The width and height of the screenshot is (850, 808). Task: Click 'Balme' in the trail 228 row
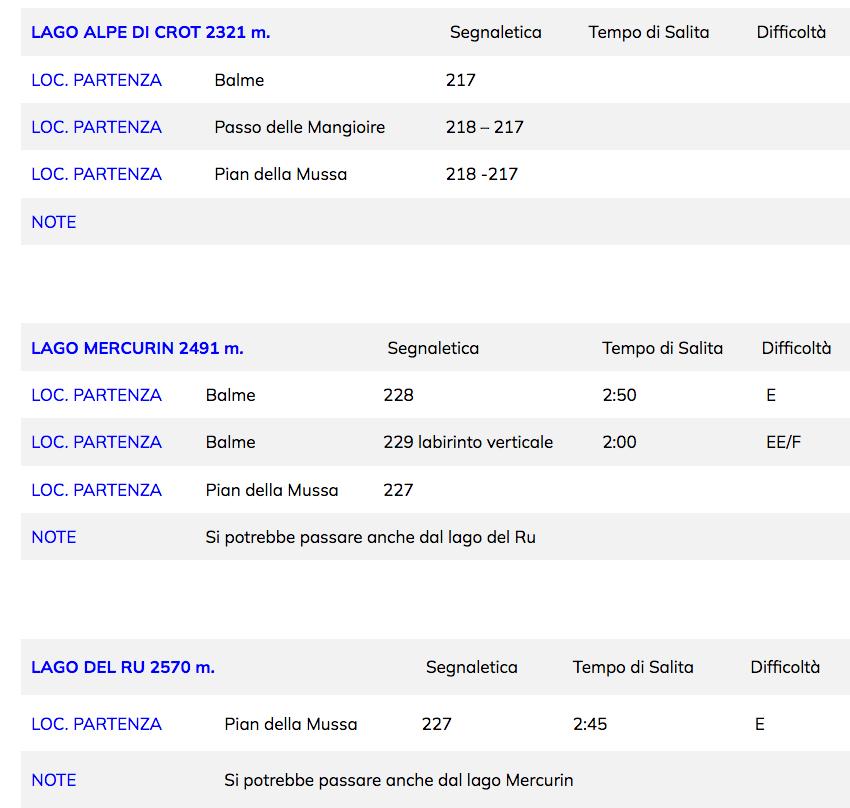(x=230, y=395)
